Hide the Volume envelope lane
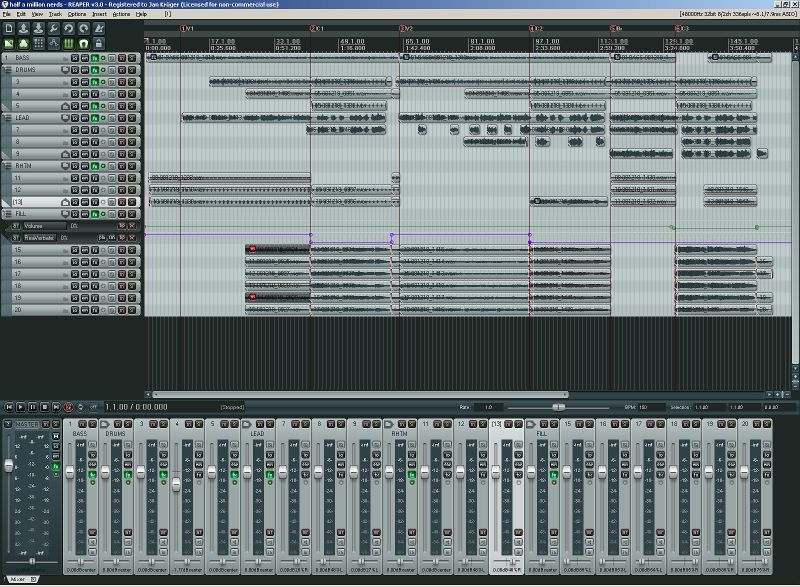Screen dimensions: 800x587 132,226
